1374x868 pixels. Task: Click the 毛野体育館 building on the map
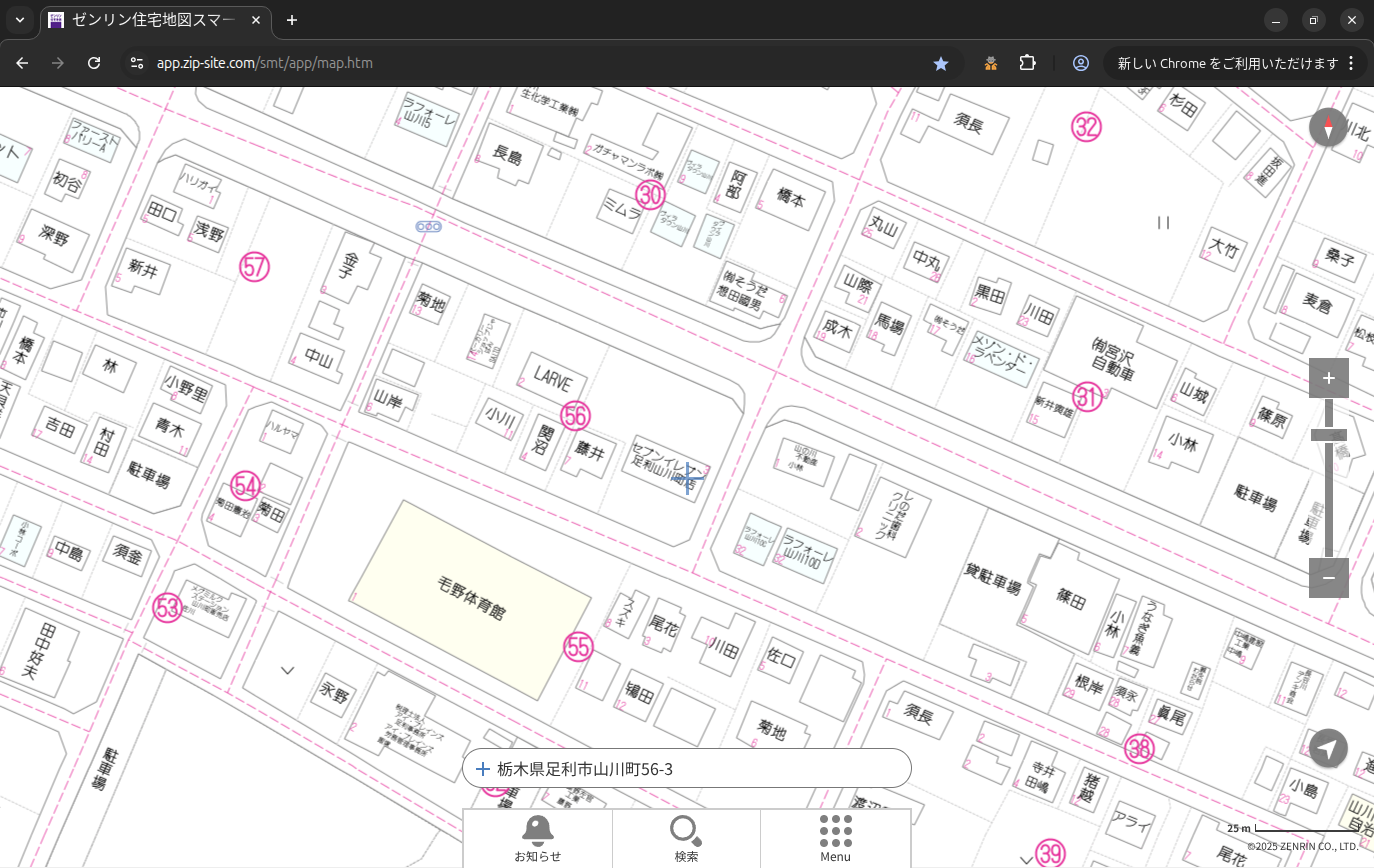(470, 598)
